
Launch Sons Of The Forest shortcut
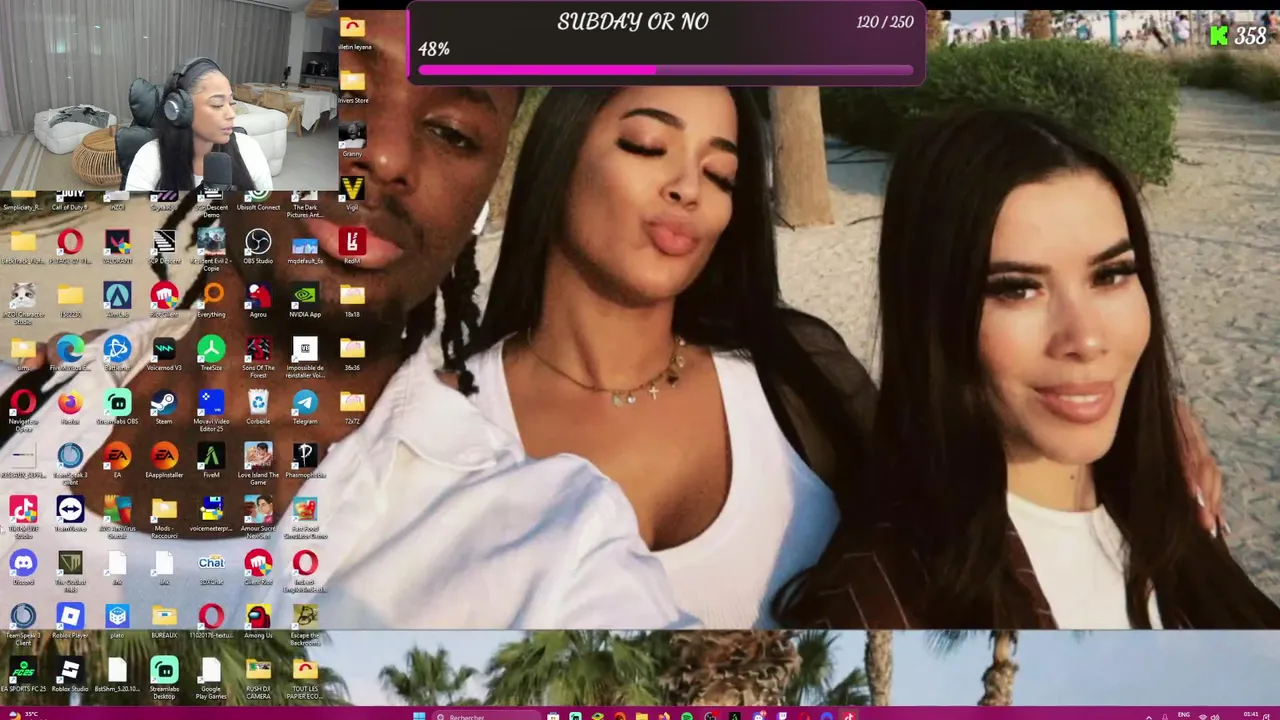(x=258, y=356)
